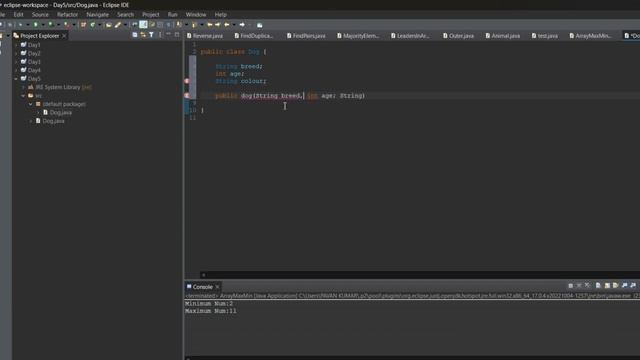Open Project Explorer View Menu dots
640x360 pixels.
pos(160,35)
